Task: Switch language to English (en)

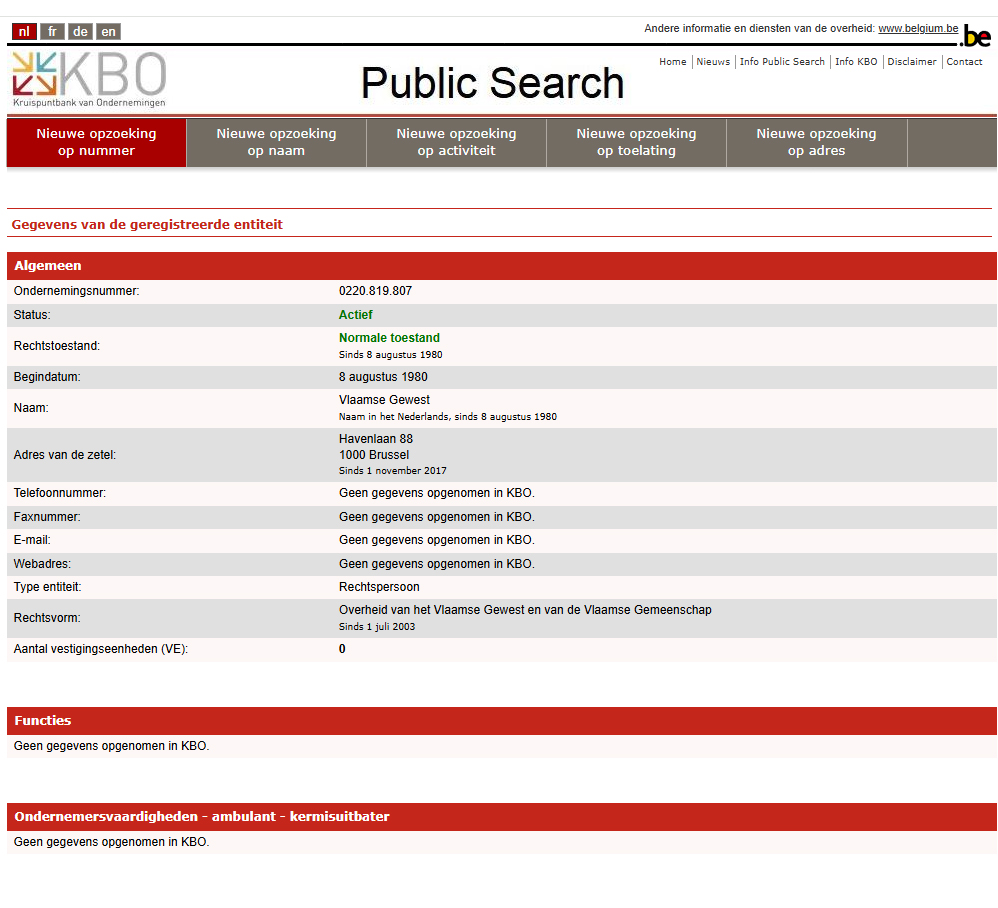Action: pos(108,32)
